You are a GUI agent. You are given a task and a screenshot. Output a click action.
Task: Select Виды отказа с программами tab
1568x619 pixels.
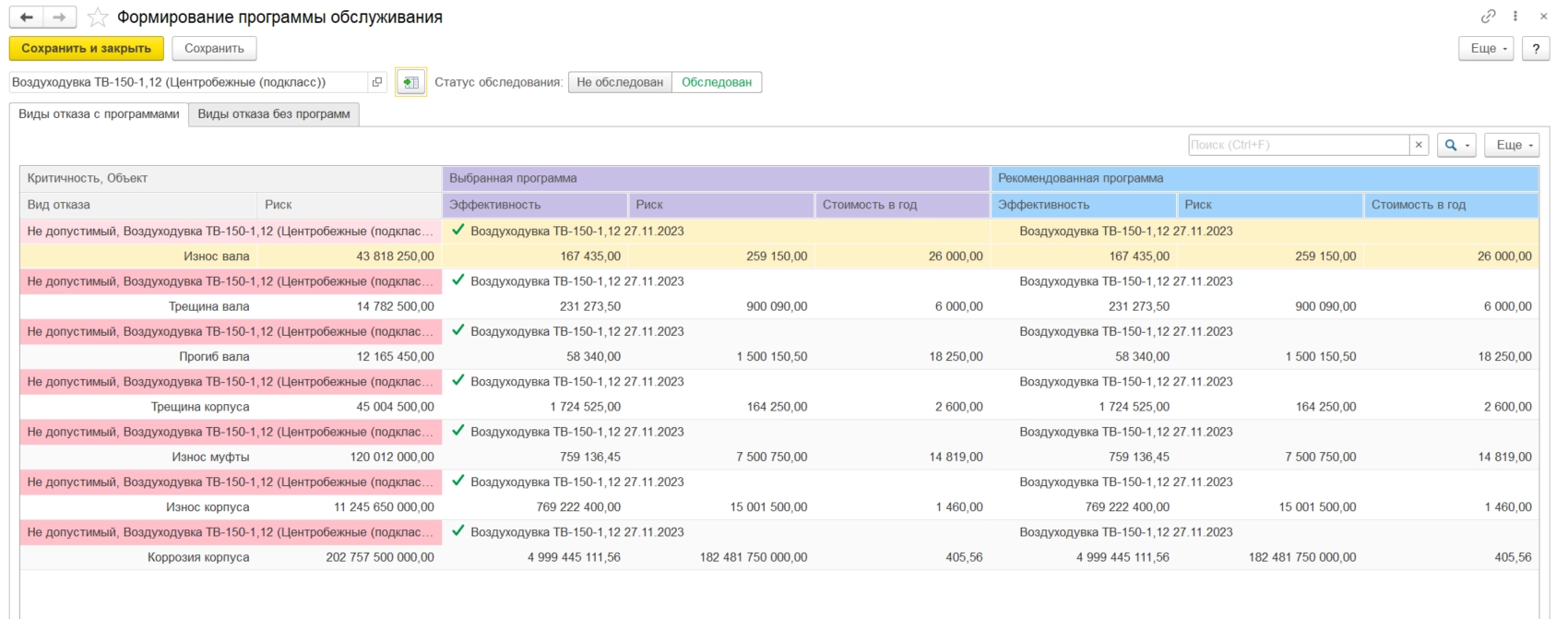tap(99, 114)
